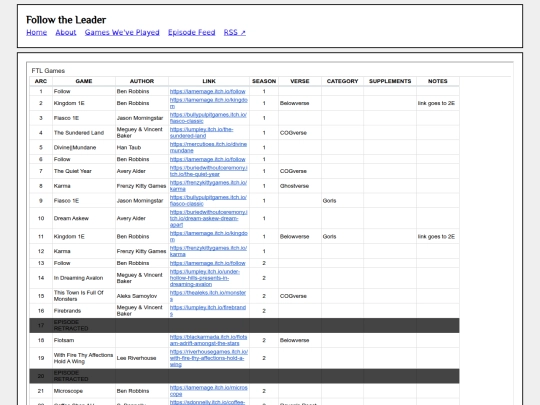
Task: Open the with-fire-thy-affections-hold-a-wing link
Action: (208, 358)
